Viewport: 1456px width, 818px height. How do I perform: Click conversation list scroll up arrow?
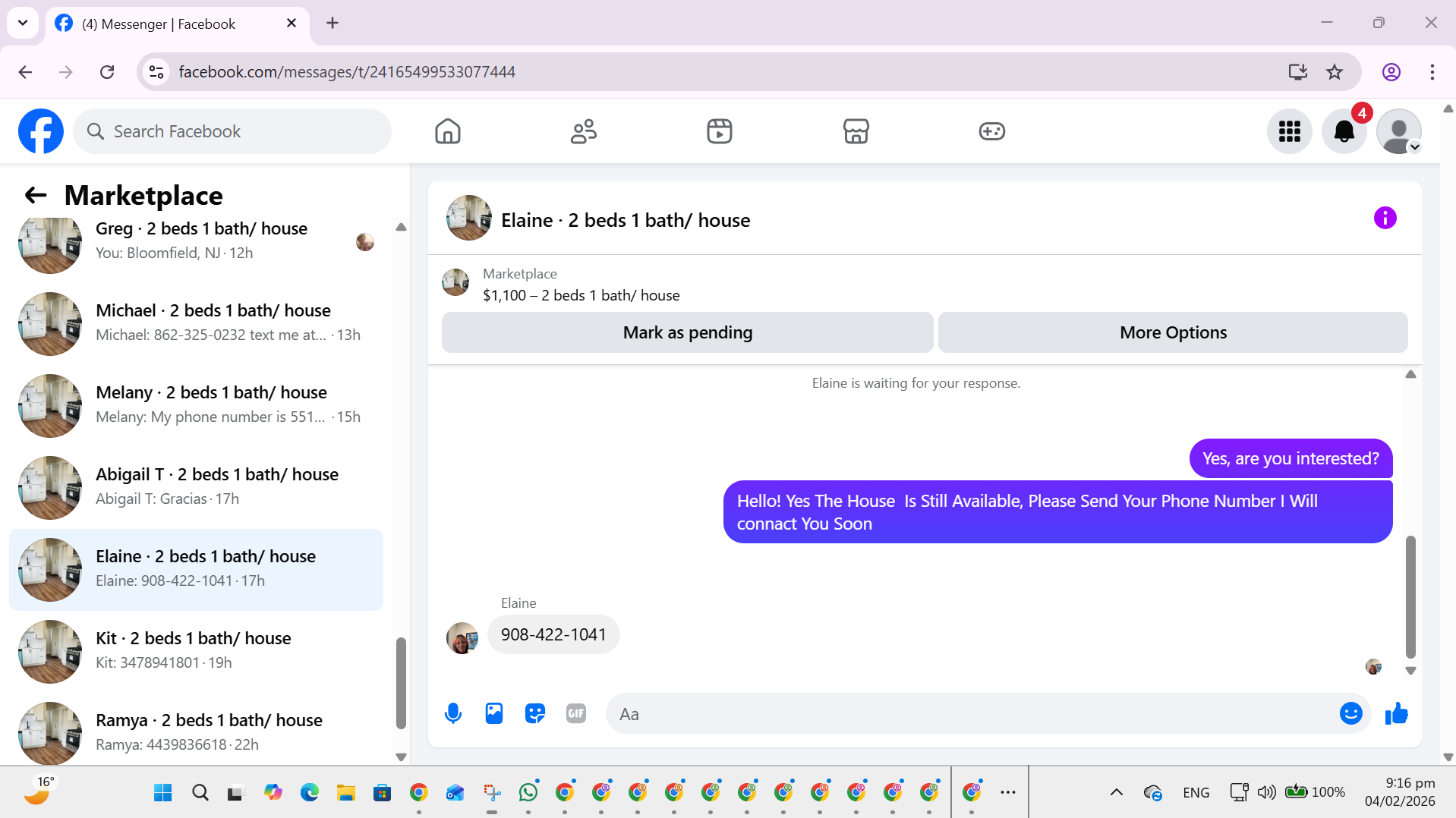pyautogui.click(x=401, y=227)
